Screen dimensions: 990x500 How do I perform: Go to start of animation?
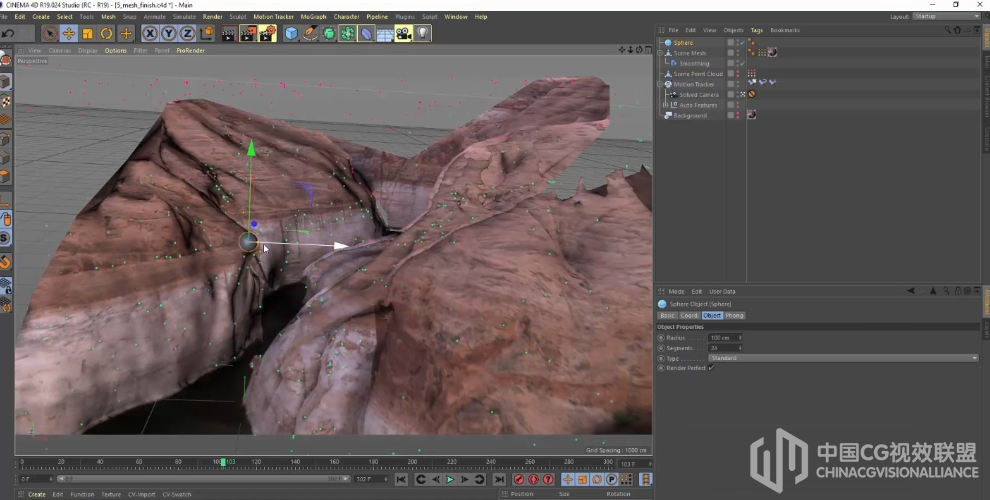pos(401,480)
